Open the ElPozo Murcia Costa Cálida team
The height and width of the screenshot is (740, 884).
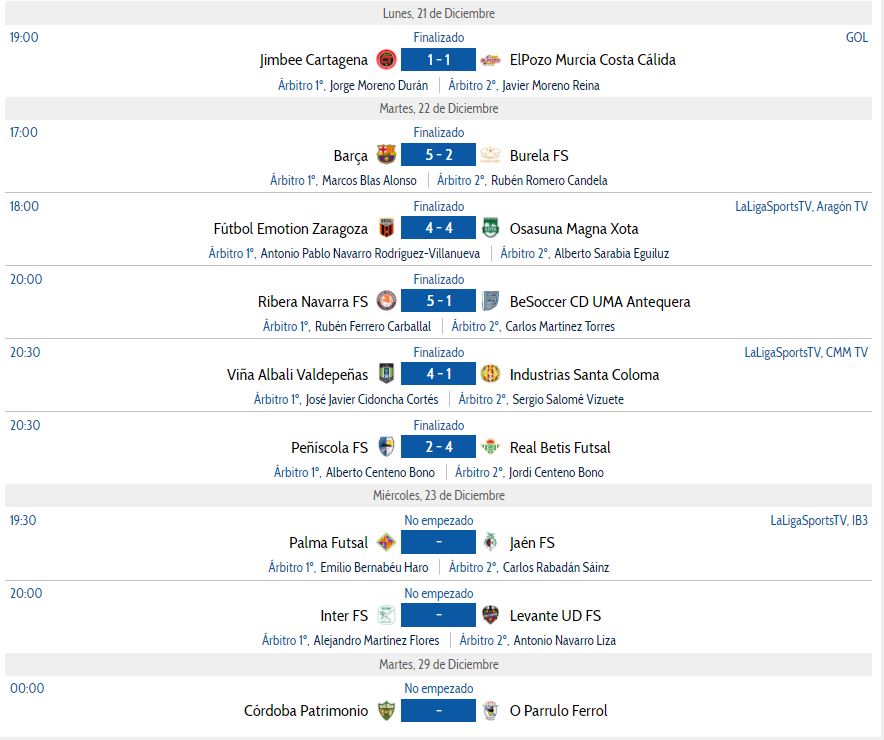click(x=592, y=60)
